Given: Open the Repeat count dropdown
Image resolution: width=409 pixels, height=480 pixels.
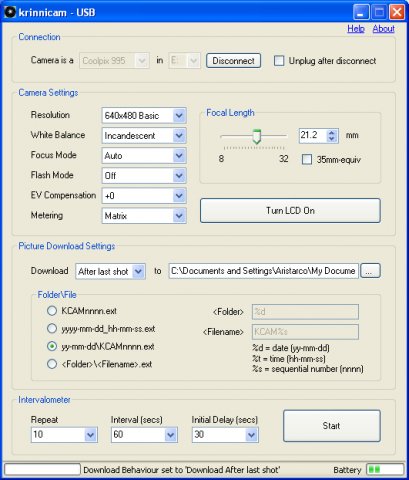Looking at the screenshot, I should pos(64,435).
